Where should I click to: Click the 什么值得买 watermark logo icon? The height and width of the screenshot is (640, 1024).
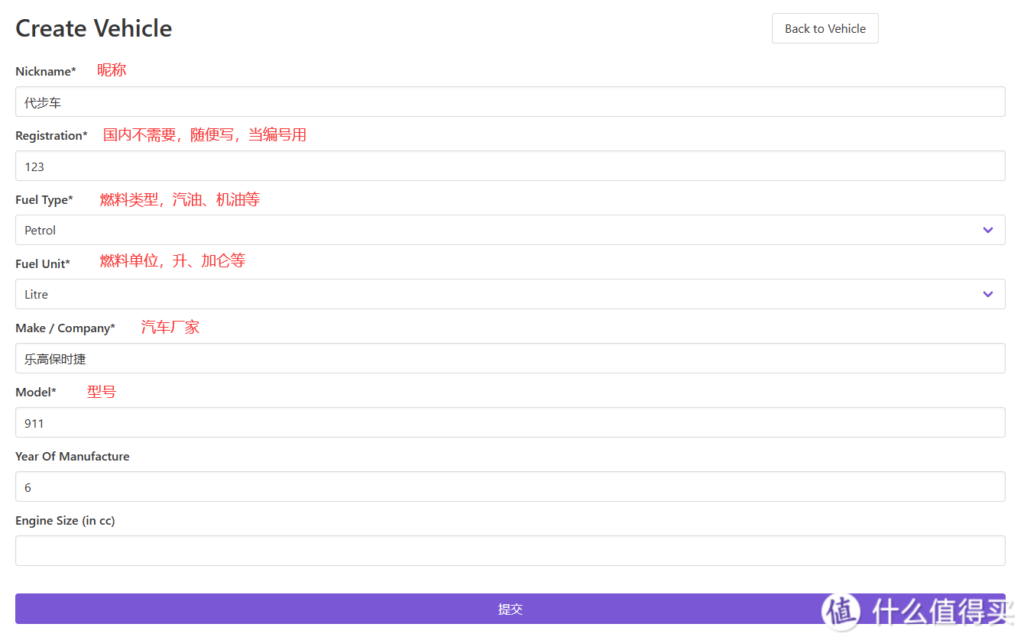point(840,611)
